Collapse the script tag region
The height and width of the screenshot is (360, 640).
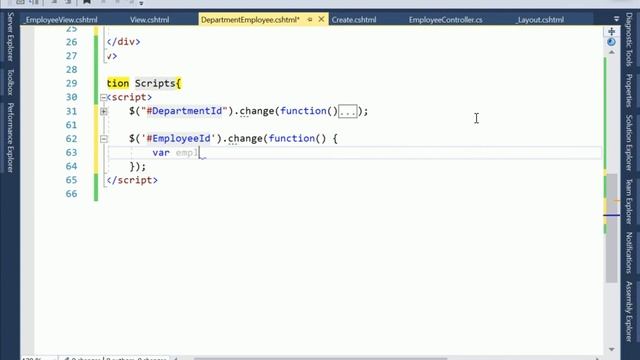(x=103, y=97)
